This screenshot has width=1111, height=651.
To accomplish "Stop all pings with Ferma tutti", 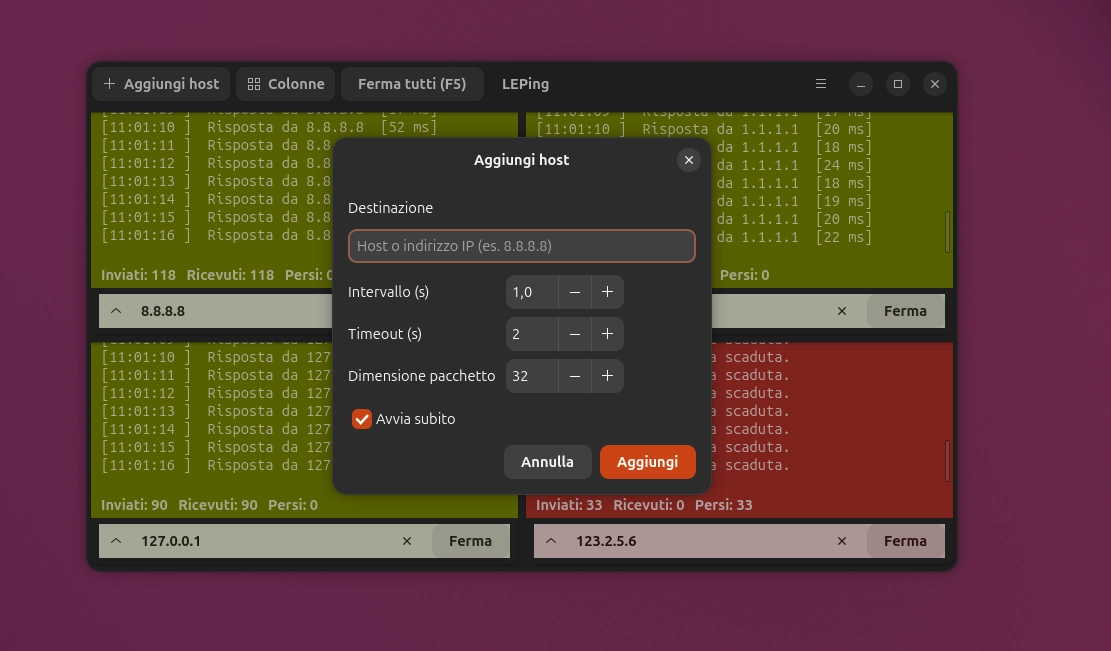I will click(x=412, y=84).
